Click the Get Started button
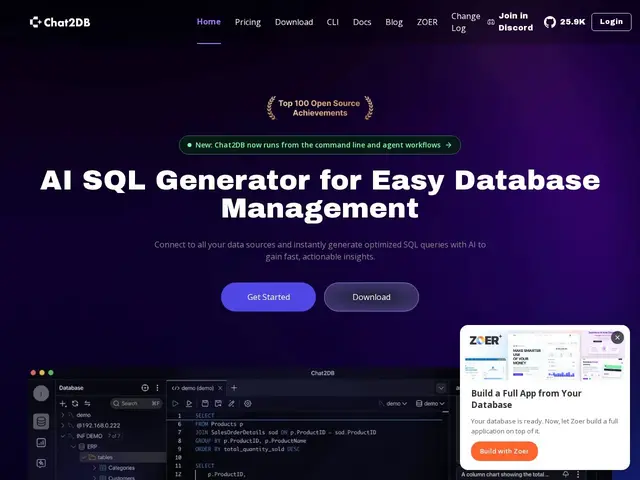 tap(268, 297)
